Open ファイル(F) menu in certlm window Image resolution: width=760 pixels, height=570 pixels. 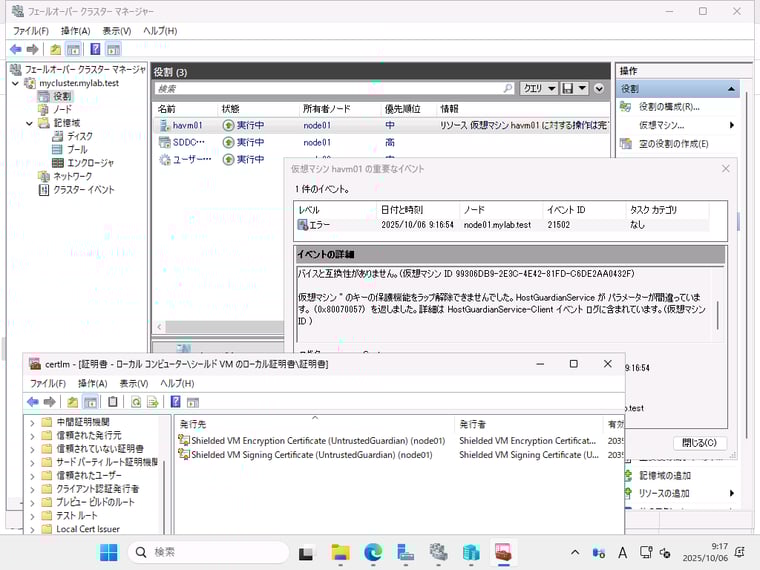(x=48, y=383)
